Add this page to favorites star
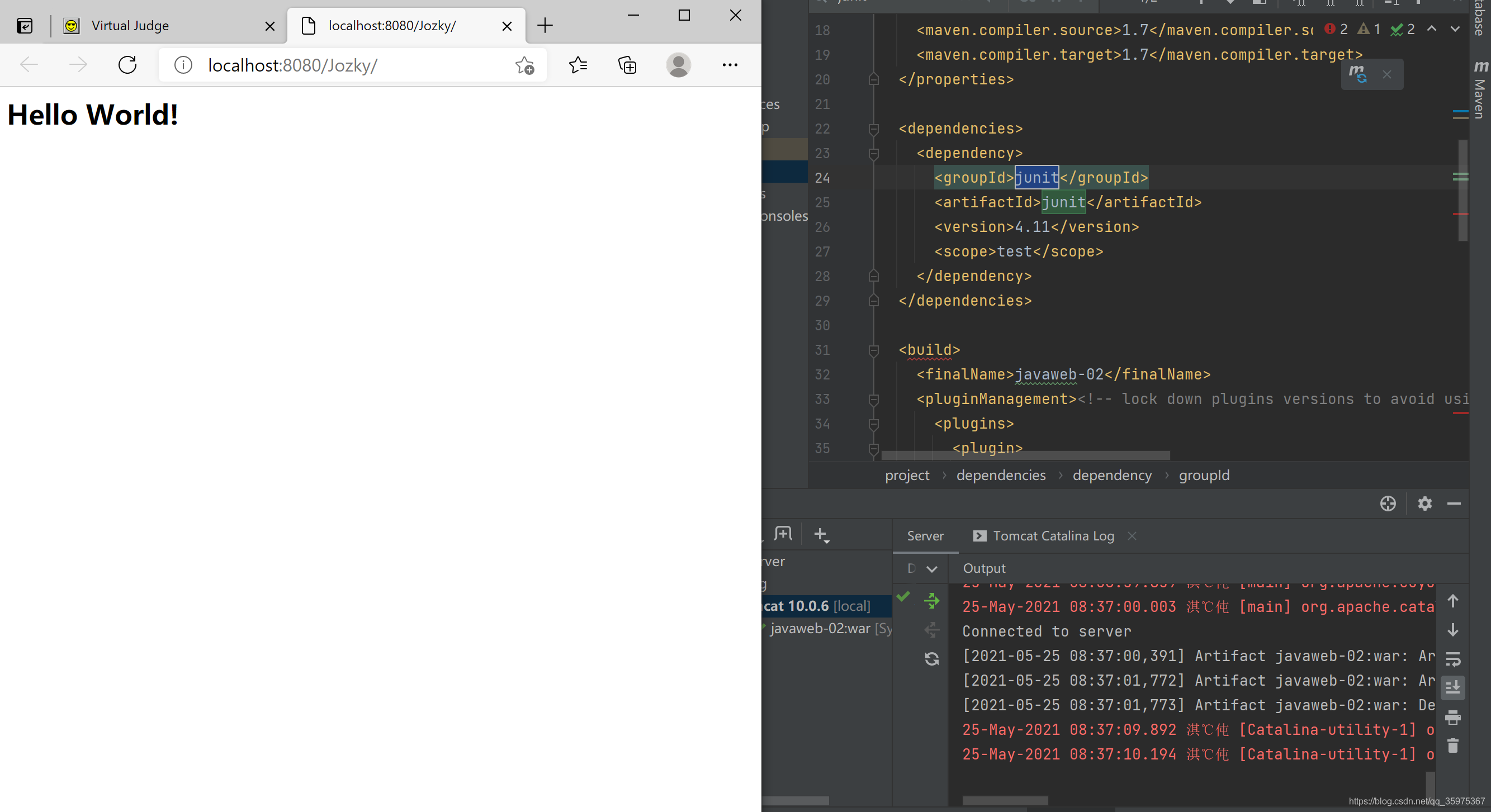 pyautogui.click(x=524, y=65)
